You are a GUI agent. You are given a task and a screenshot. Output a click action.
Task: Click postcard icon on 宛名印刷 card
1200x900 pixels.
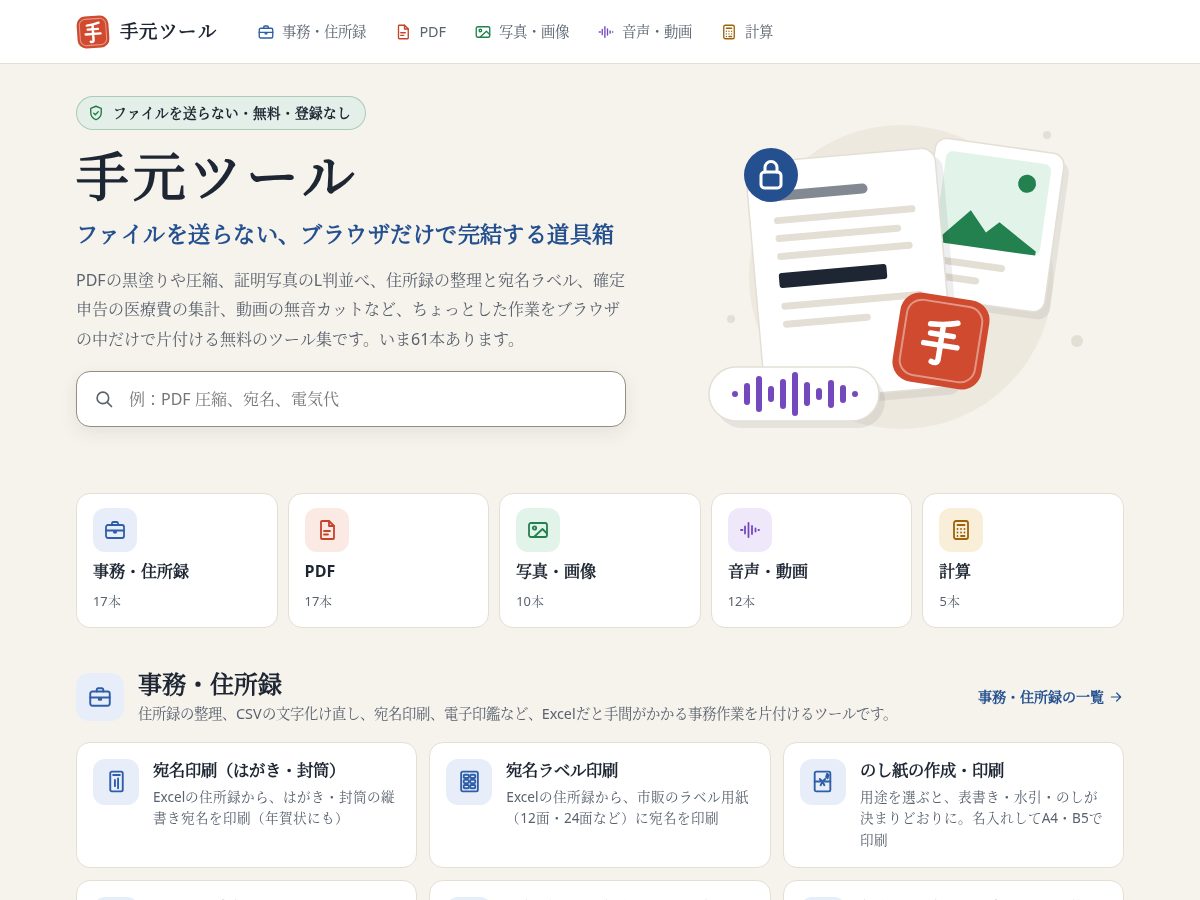pyautogui.click(x=116, y=782)
